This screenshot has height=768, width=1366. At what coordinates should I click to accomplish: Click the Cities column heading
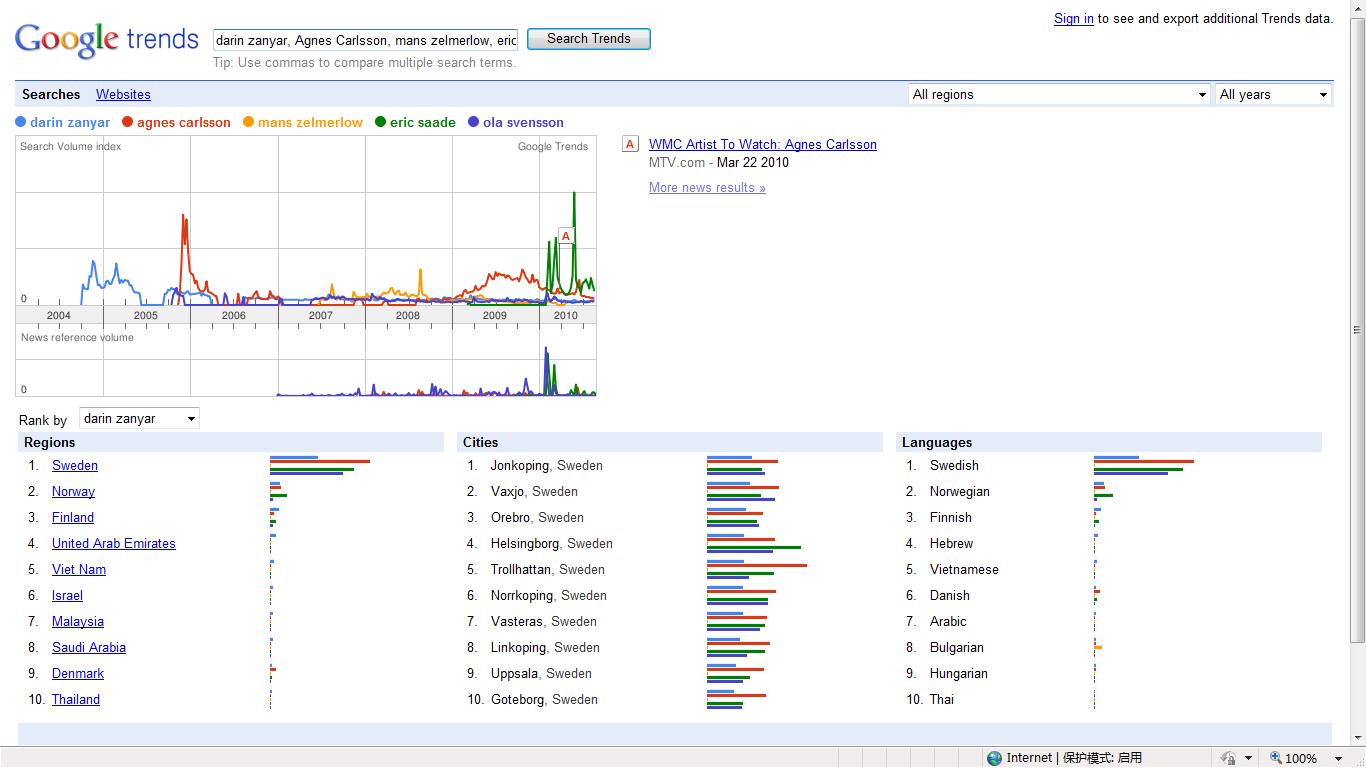pyautogui.click(x=480, y=442)
